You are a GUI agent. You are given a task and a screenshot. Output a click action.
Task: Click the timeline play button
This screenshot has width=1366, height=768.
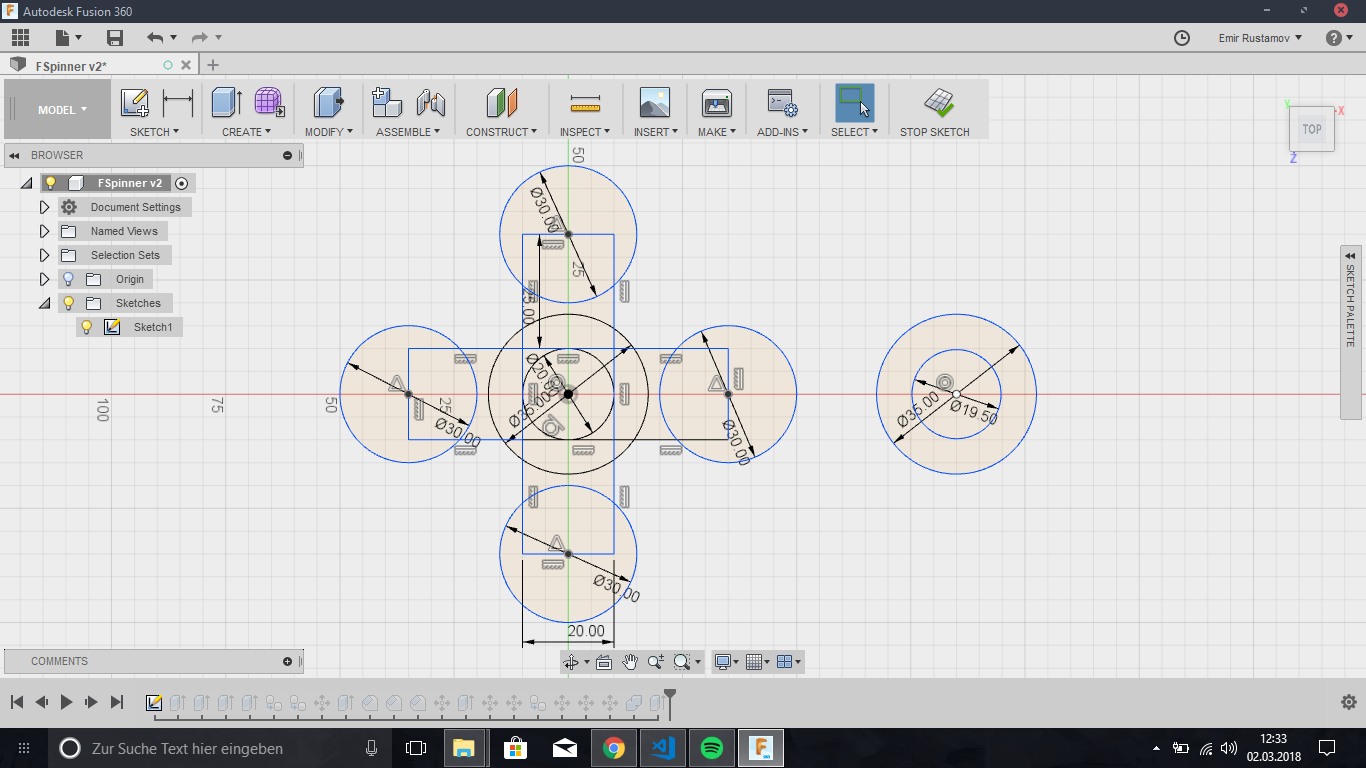tap(66, 702)
